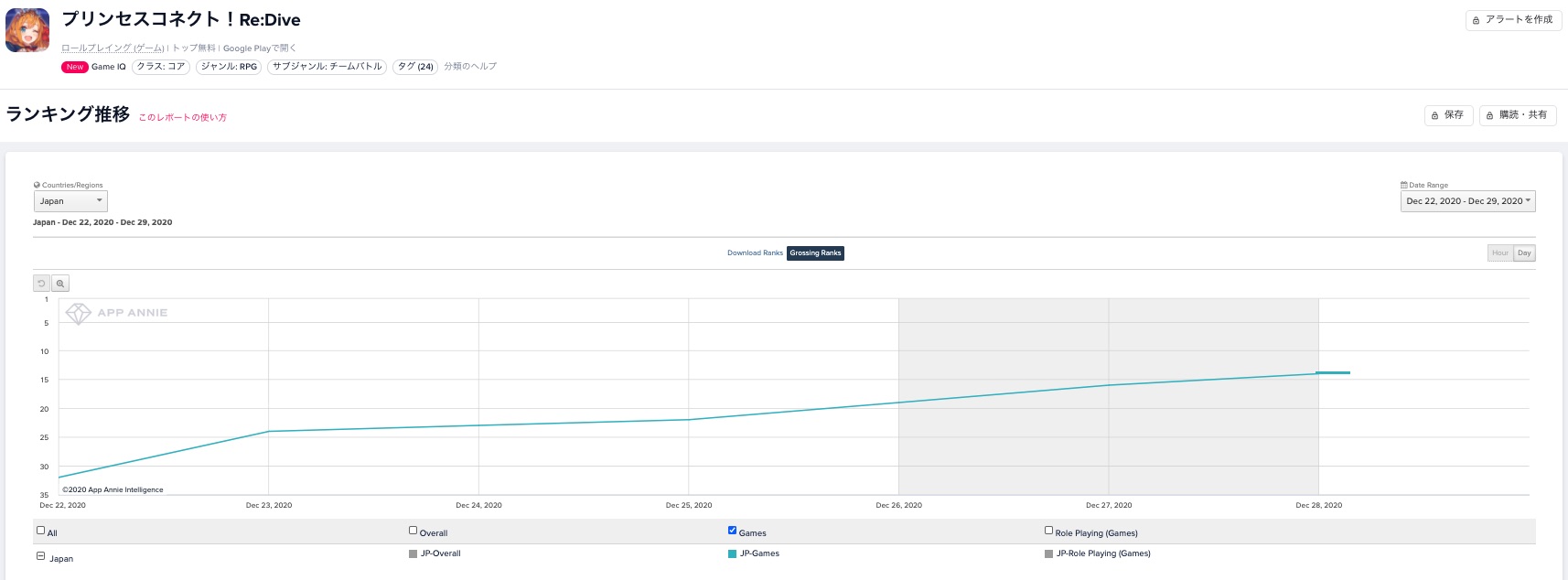The height and width of the screenshot is (580, 1568).
Task: Click the JP-Games legend label
Action: point(759,553)
